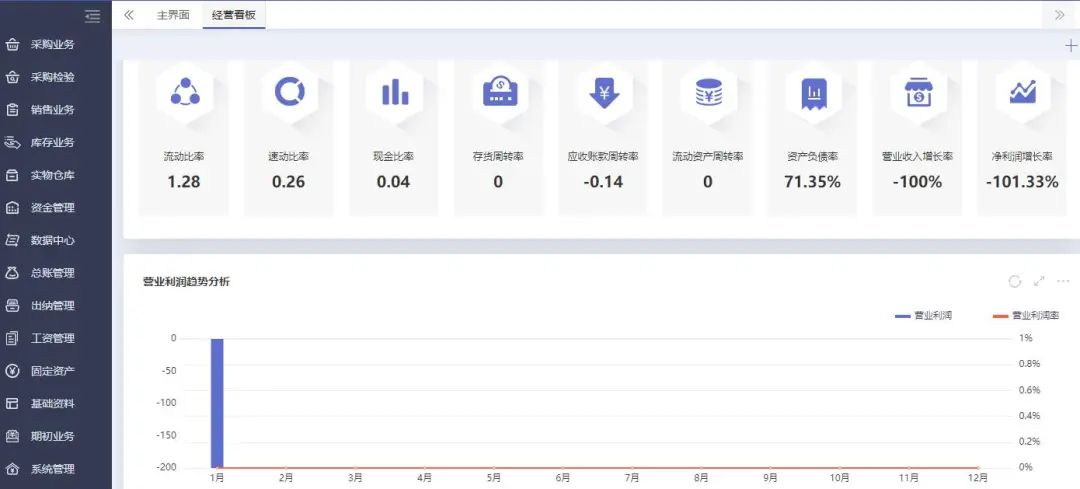This screenshot has height=489, width=1080.
Task: Toggle the 营业利润率 legend series
Action: 1025,315
